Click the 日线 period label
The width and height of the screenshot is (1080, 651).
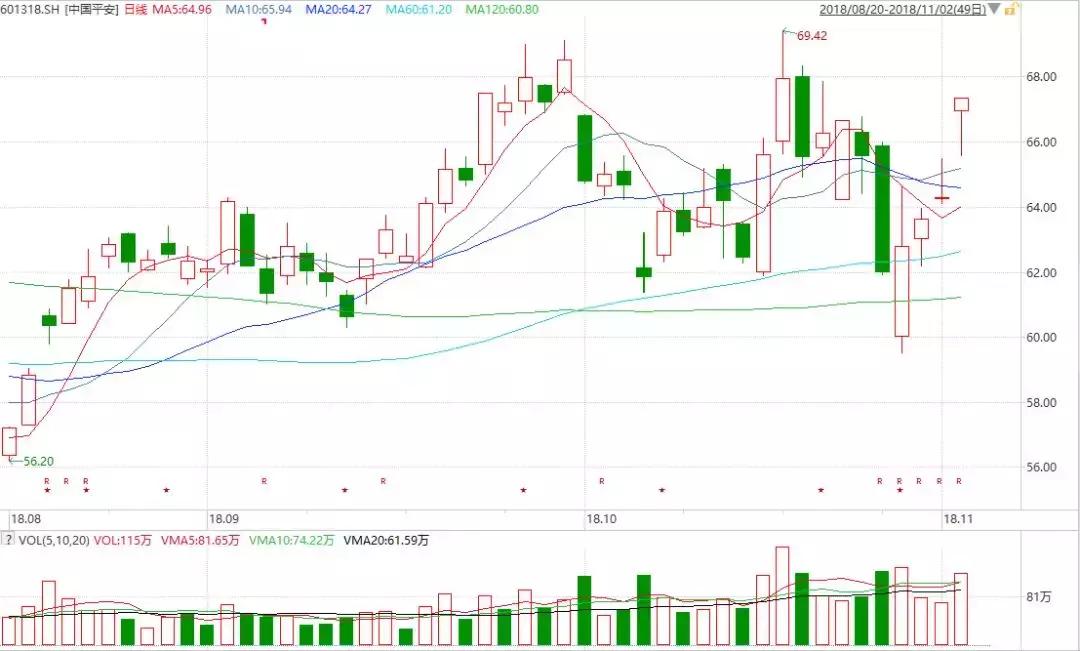click(x=136, y=10)
